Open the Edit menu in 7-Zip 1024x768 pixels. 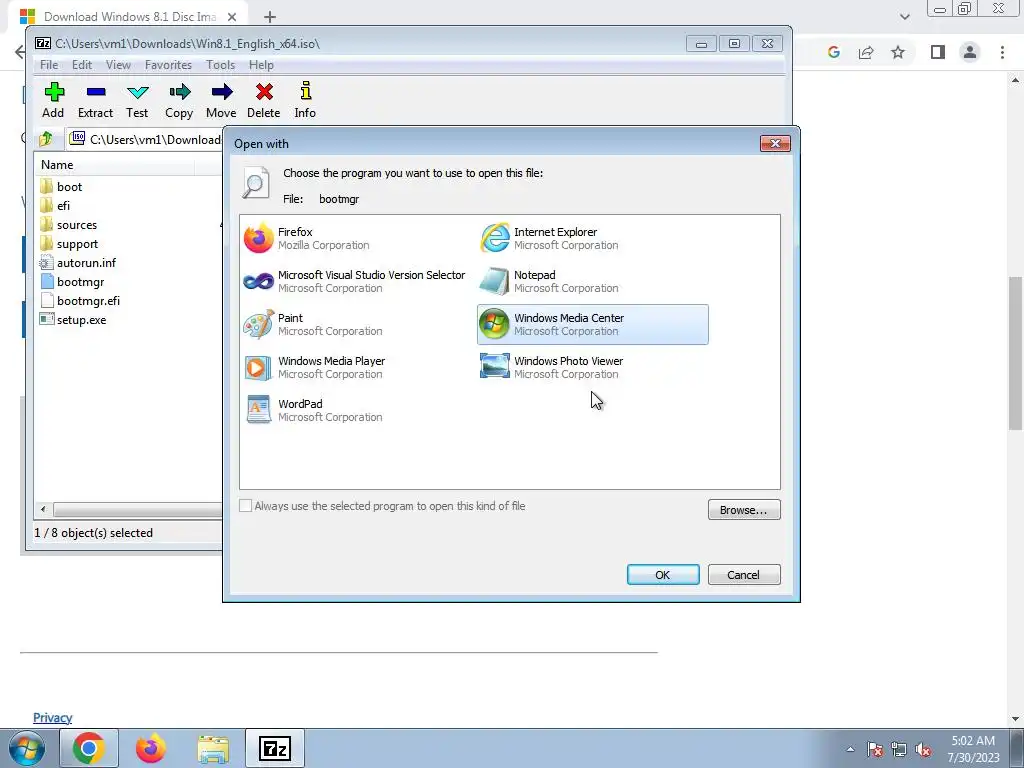coord(82,65)
